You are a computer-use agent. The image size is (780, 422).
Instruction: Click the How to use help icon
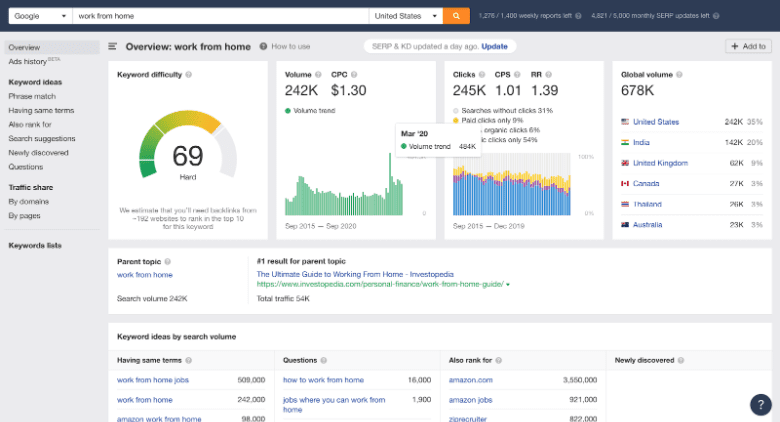tap(263, 46)
